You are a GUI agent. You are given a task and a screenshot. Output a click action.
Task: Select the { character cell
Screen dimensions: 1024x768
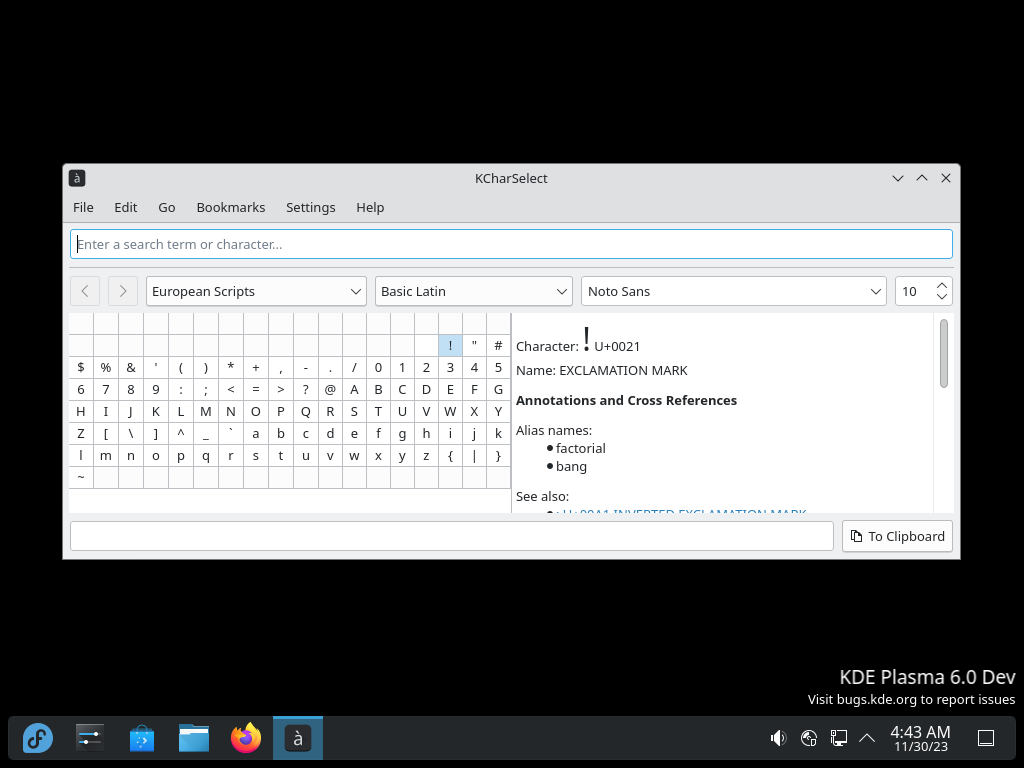click(450, 456)
